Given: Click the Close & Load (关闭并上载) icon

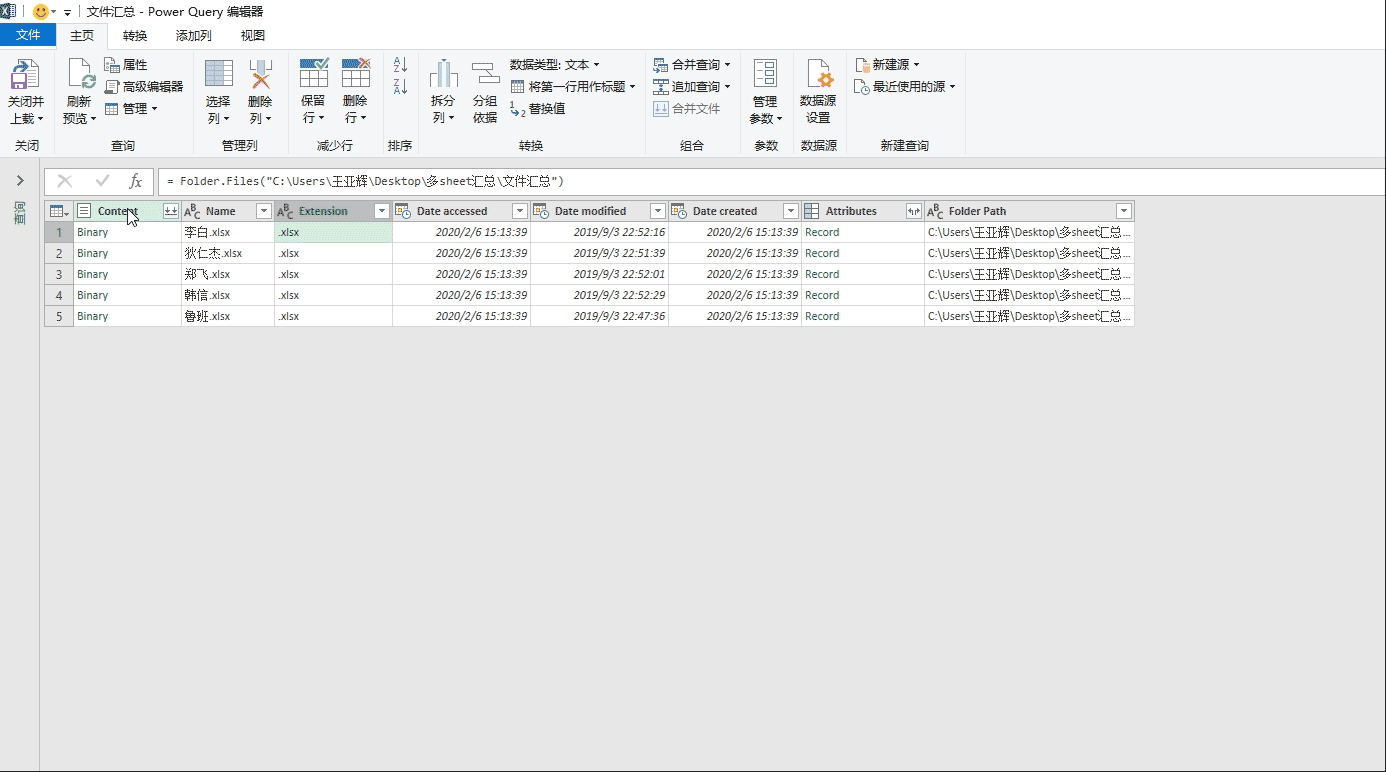Looking at the screenshot, I should click(x=25, y=75).
